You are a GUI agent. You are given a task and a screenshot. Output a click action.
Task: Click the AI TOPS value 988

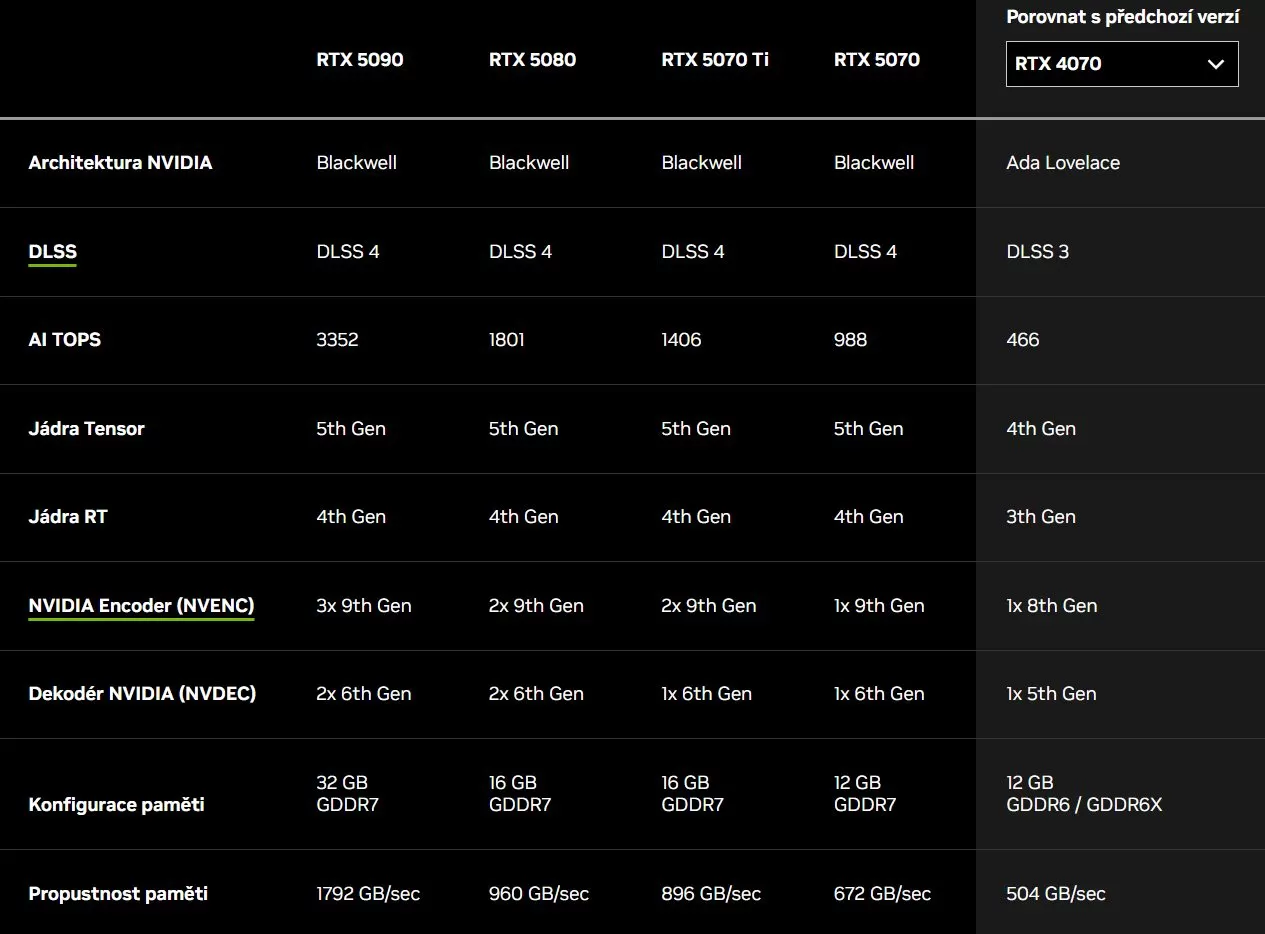click(850, 340)
